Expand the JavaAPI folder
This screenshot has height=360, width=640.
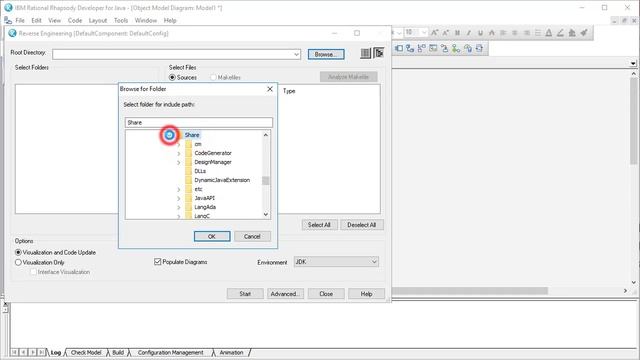[x=178, y=198]
